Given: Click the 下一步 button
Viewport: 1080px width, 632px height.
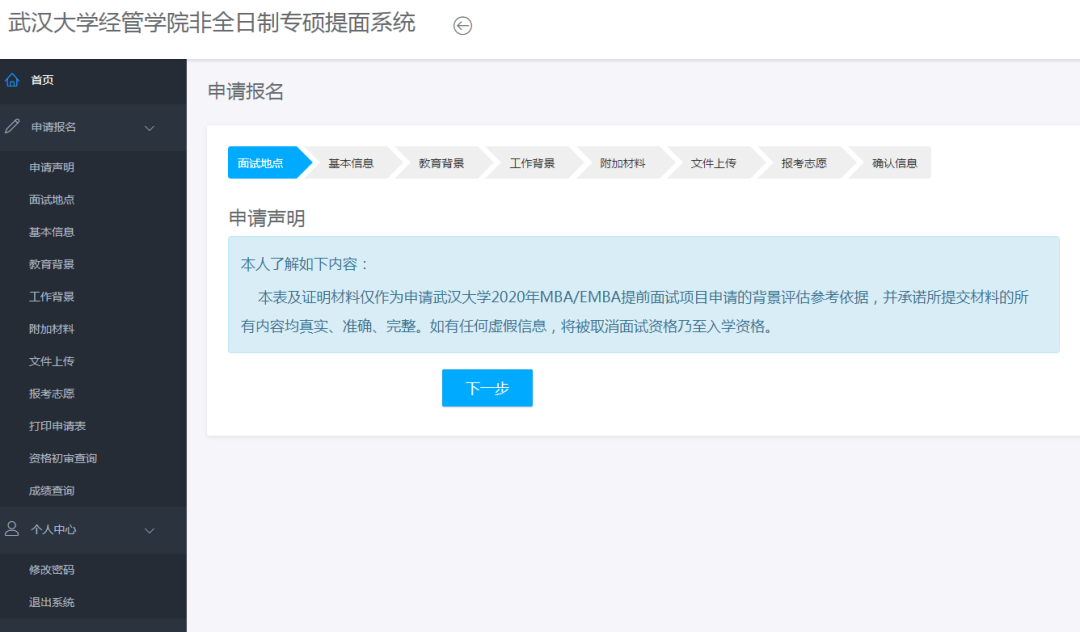Looking at the screenshot, I should click(487, 388).
